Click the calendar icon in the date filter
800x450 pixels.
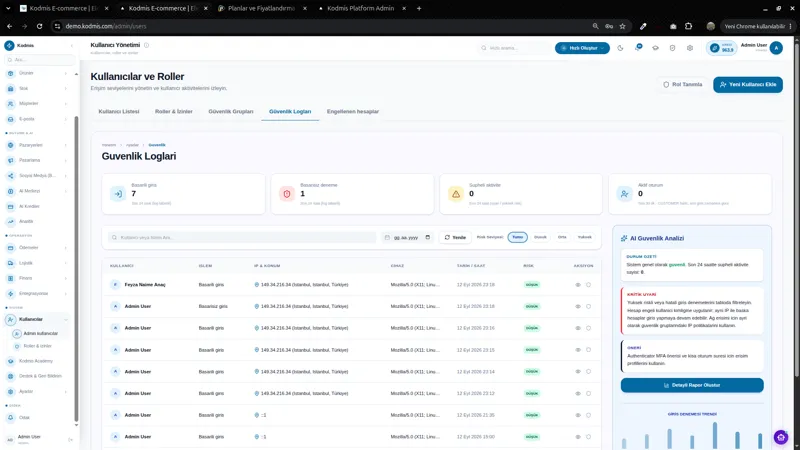428,237
